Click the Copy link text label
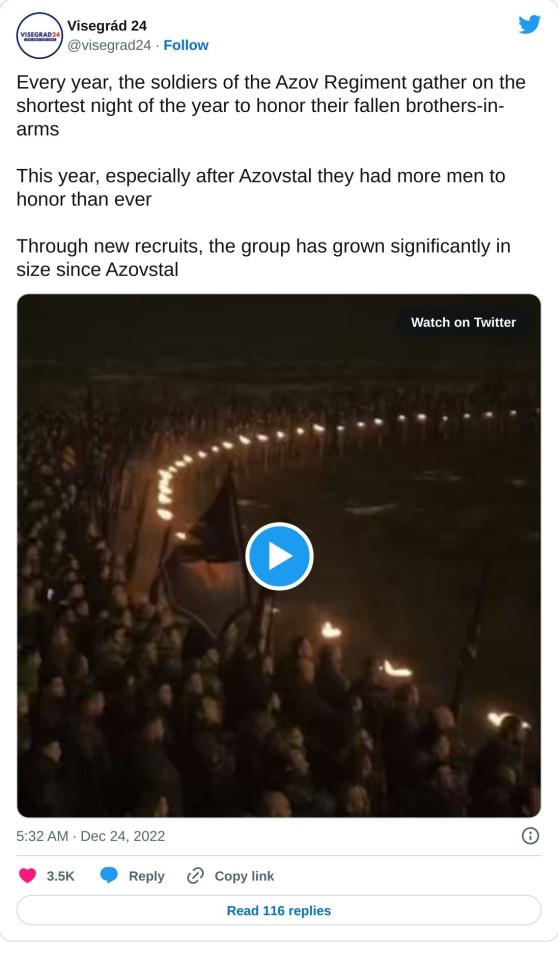The height and width of the screenshot is (960, 558). [x=244, y=876]
